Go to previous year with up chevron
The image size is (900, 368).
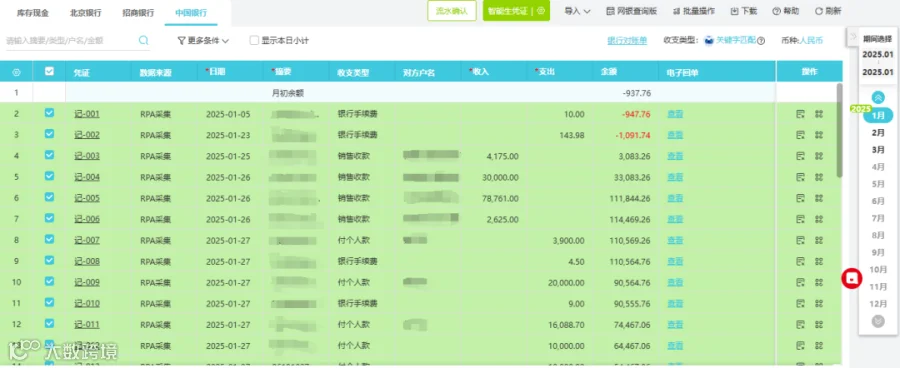click(x=878, y=98)
